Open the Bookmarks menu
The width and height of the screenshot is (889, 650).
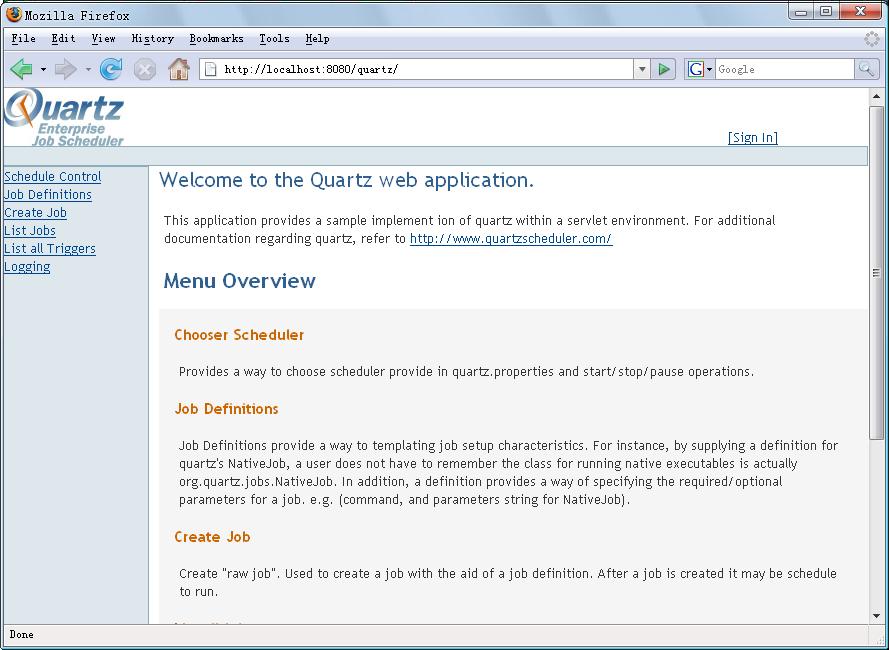217,39
